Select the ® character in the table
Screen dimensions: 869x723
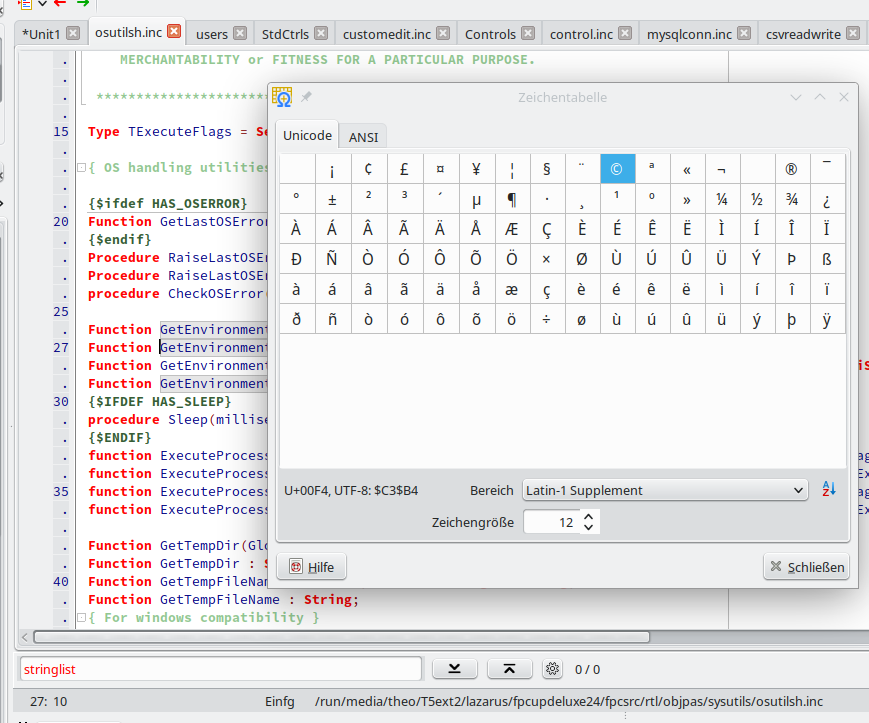(x=791, y=169)
